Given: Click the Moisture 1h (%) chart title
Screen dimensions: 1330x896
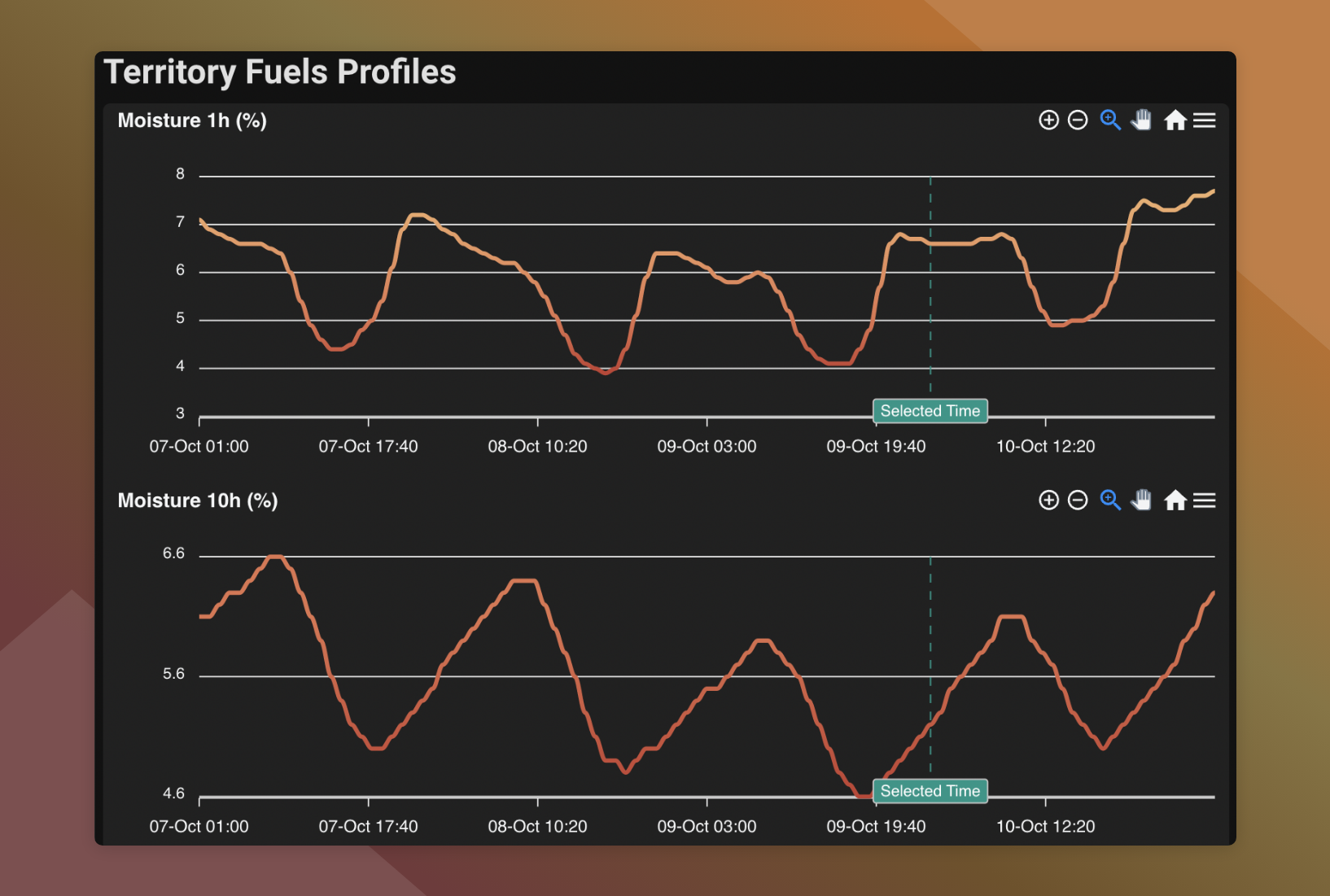Looking at the screenshot, I should (192, 120).
